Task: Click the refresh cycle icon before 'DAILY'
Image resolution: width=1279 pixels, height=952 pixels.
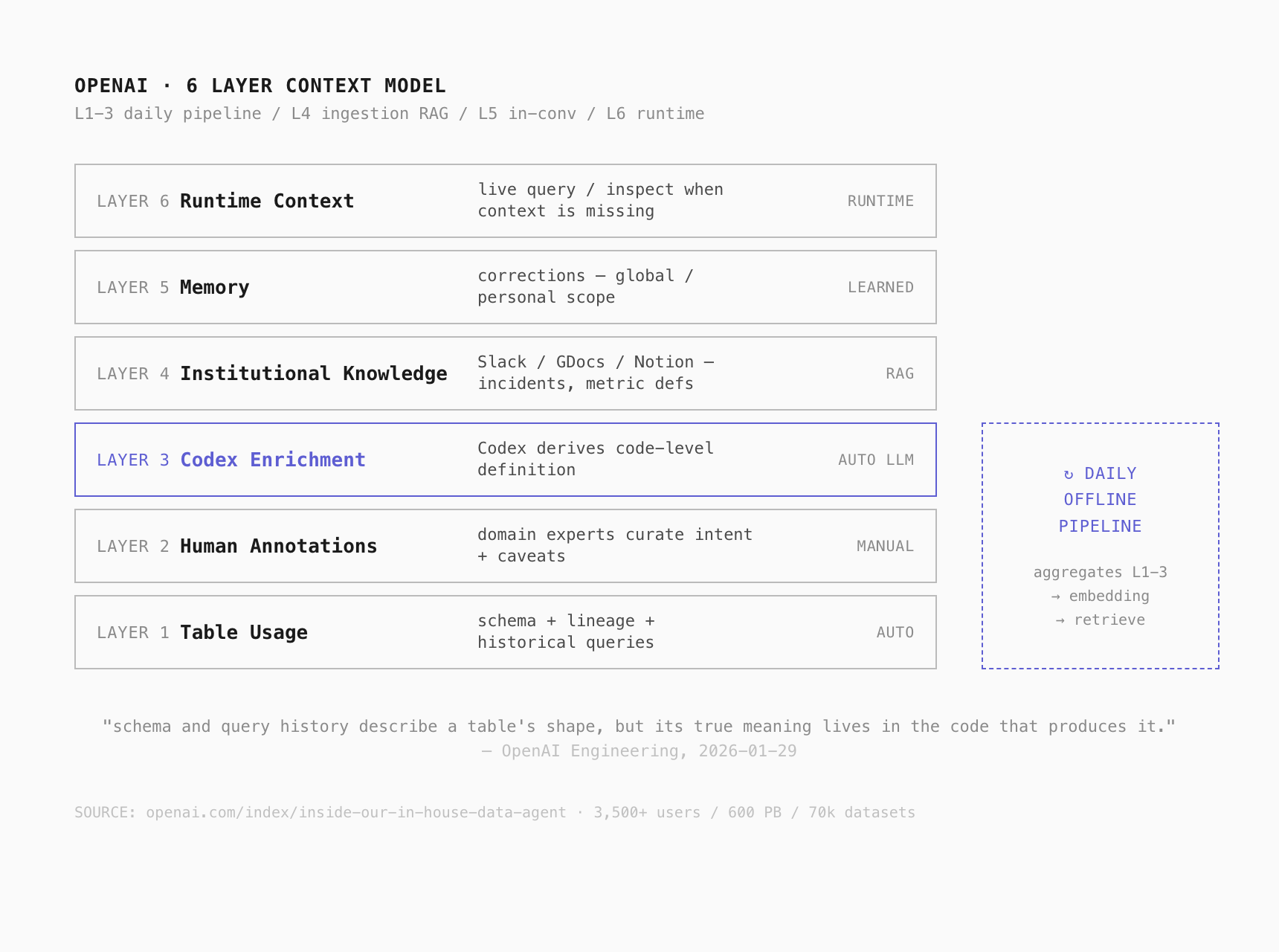Action: point(1069,475)
